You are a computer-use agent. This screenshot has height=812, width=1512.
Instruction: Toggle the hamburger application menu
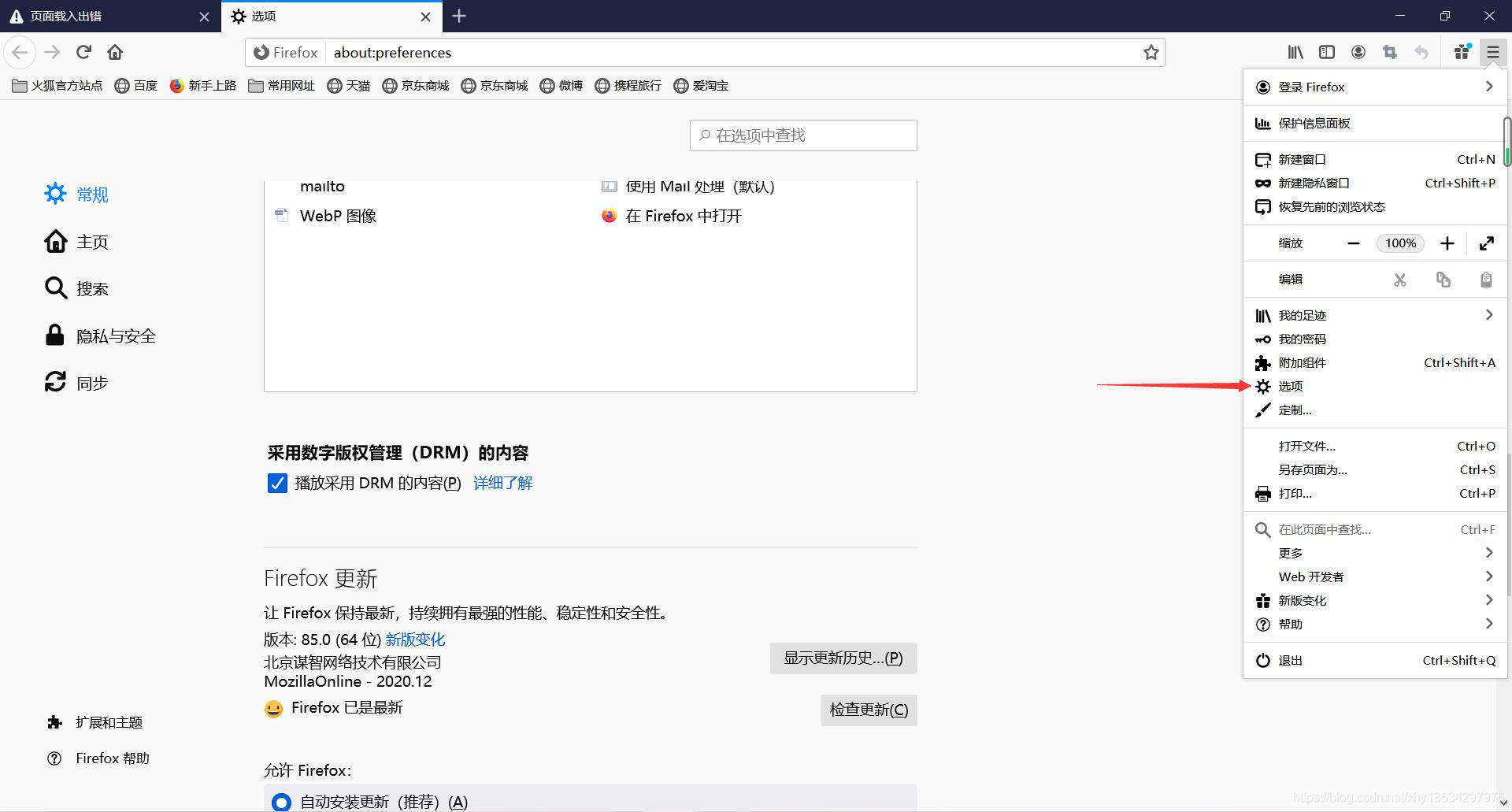pos(1493,52)
